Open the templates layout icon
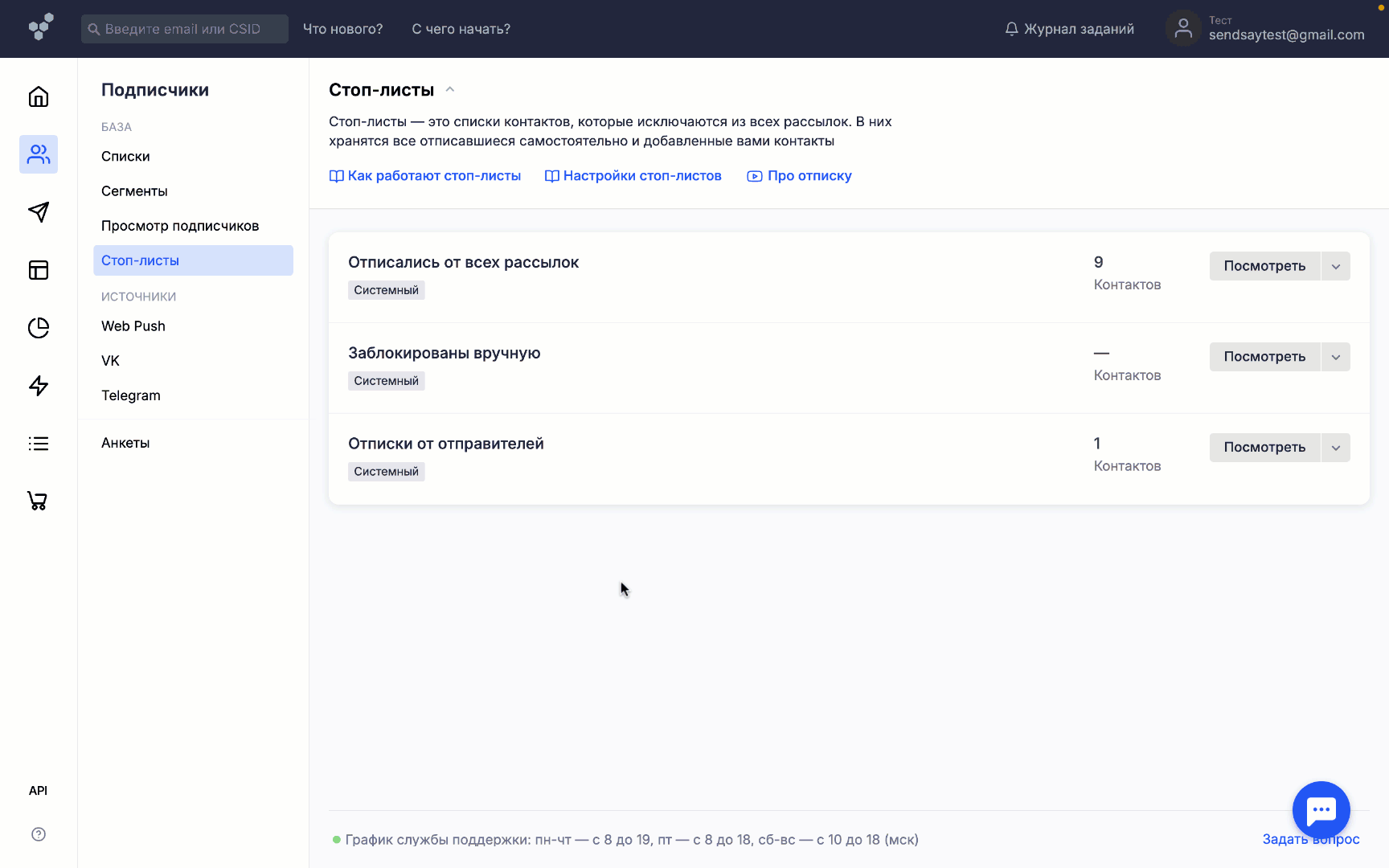Image resolution: width=1389 pixels, height=868 pixels. (x=39, y=270)
